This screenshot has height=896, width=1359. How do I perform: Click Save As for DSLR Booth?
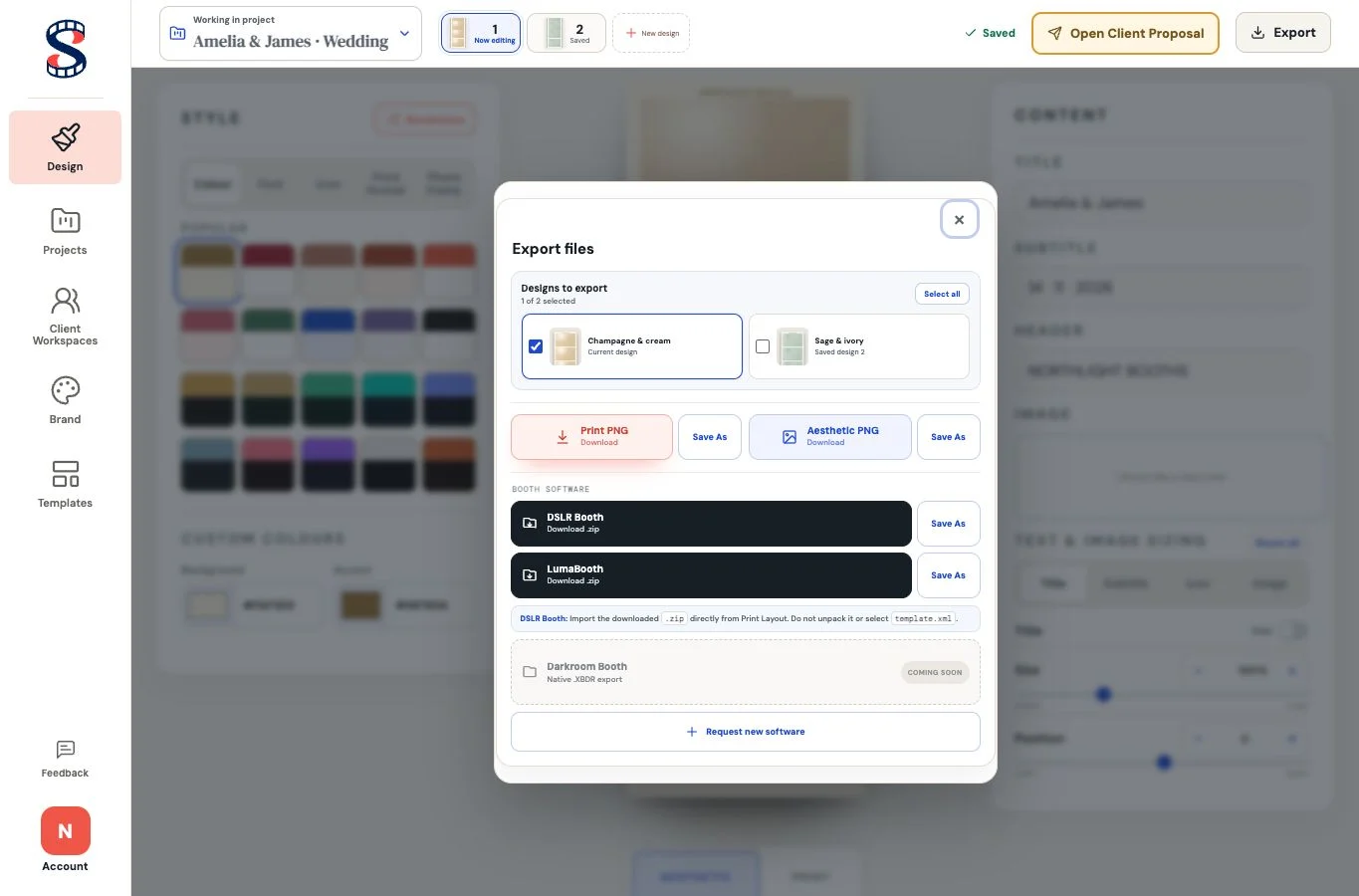948,524
